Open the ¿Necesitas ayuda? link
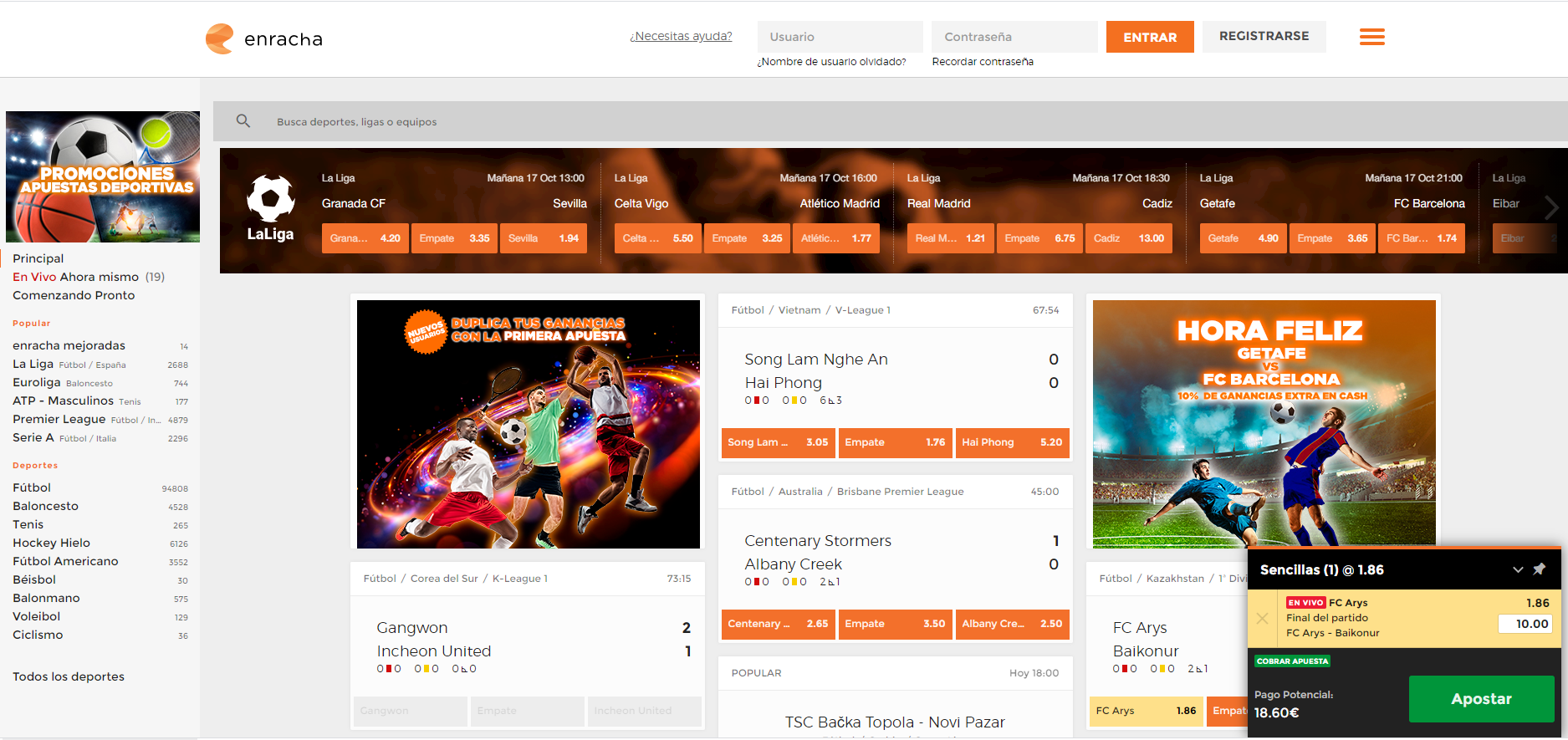1568x740 pixels. (681, 36)
